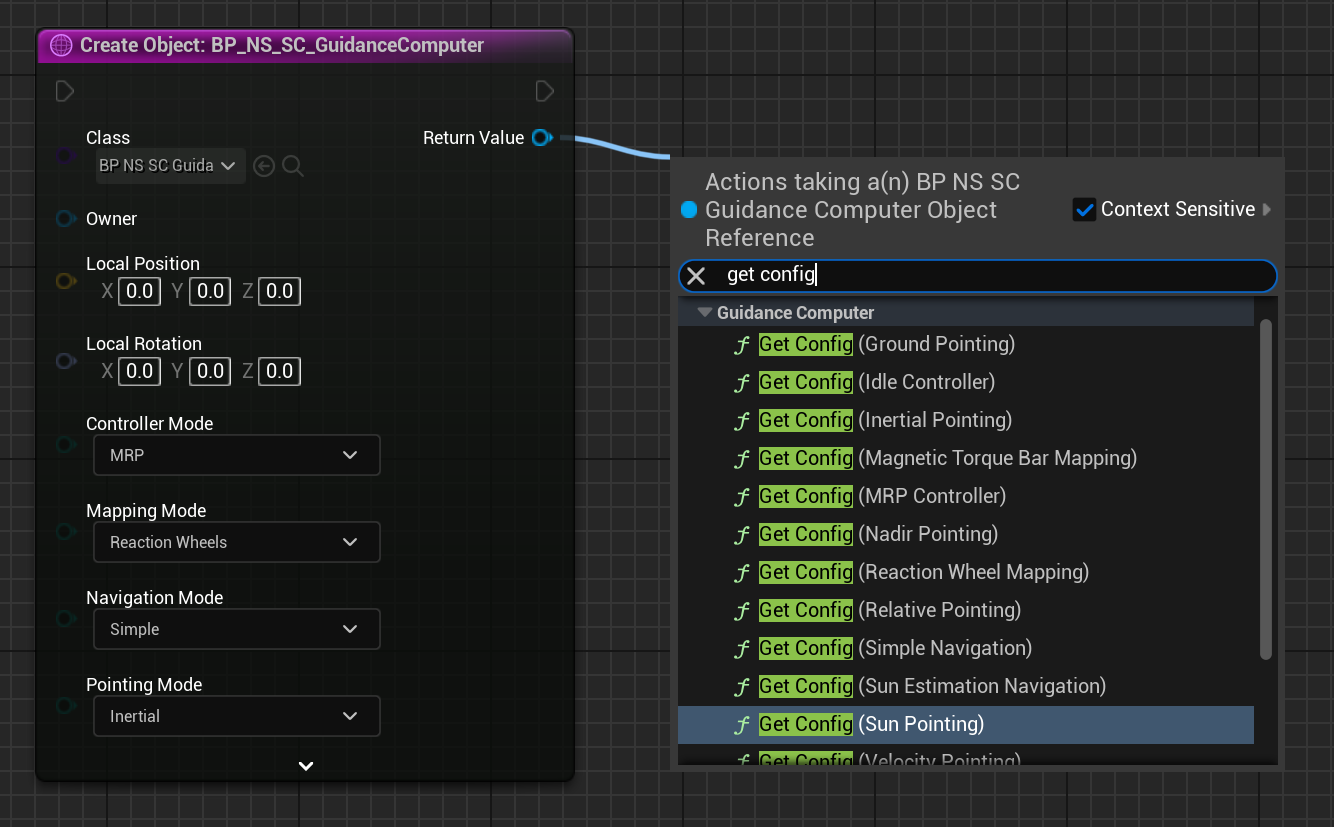
Task: Click the Local Position X value field
Action: point(139,291)
